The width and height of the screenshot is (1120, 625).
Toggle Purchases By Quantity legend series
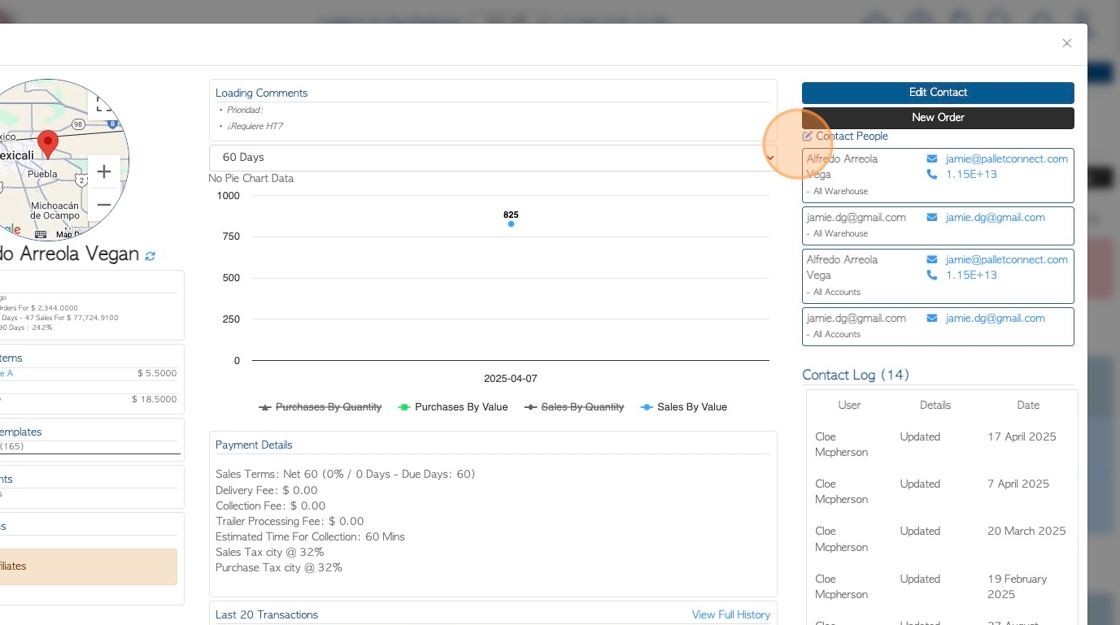coord(320,407)
